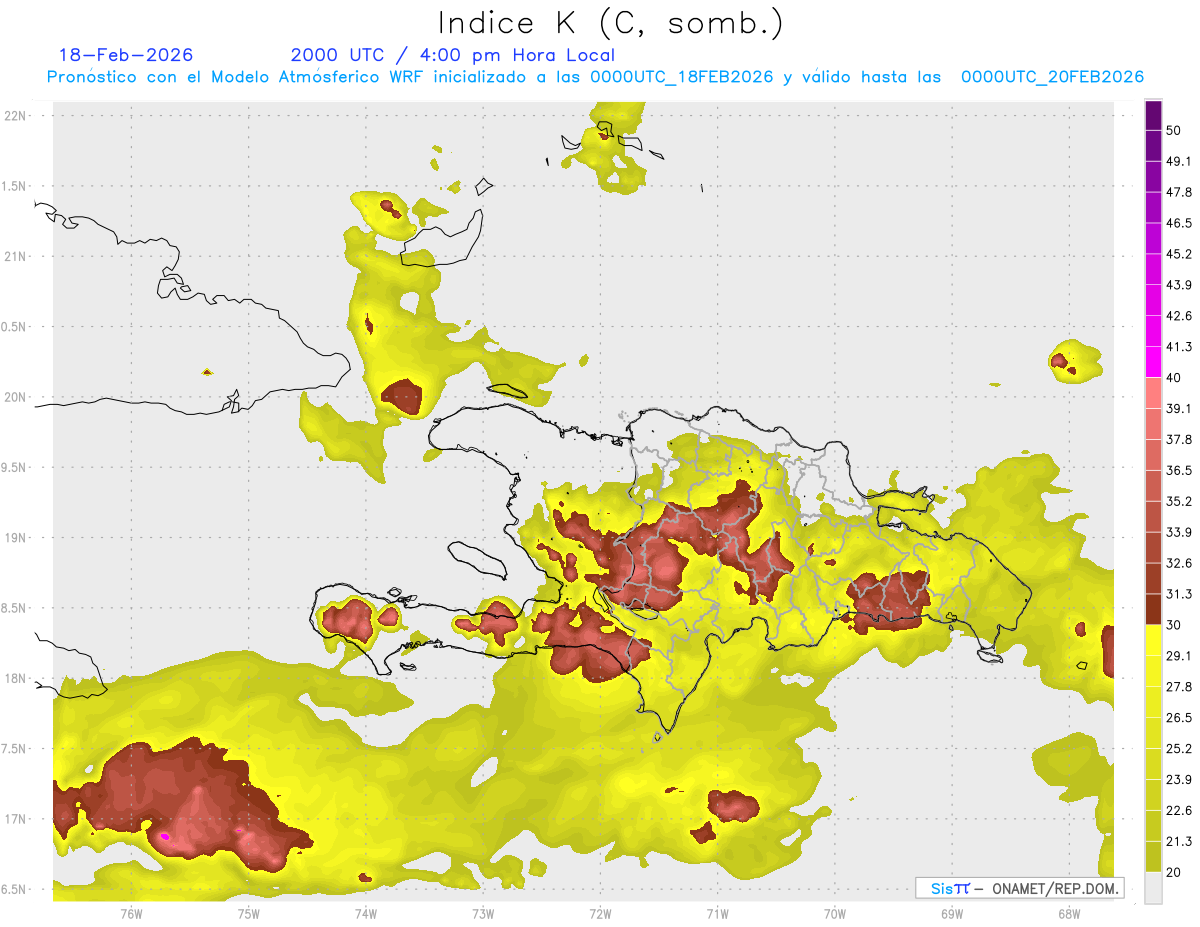The image size is (1200, 927).
Task: Select the '18-Feb-2026' date label
Action: (x=126, y=55)
